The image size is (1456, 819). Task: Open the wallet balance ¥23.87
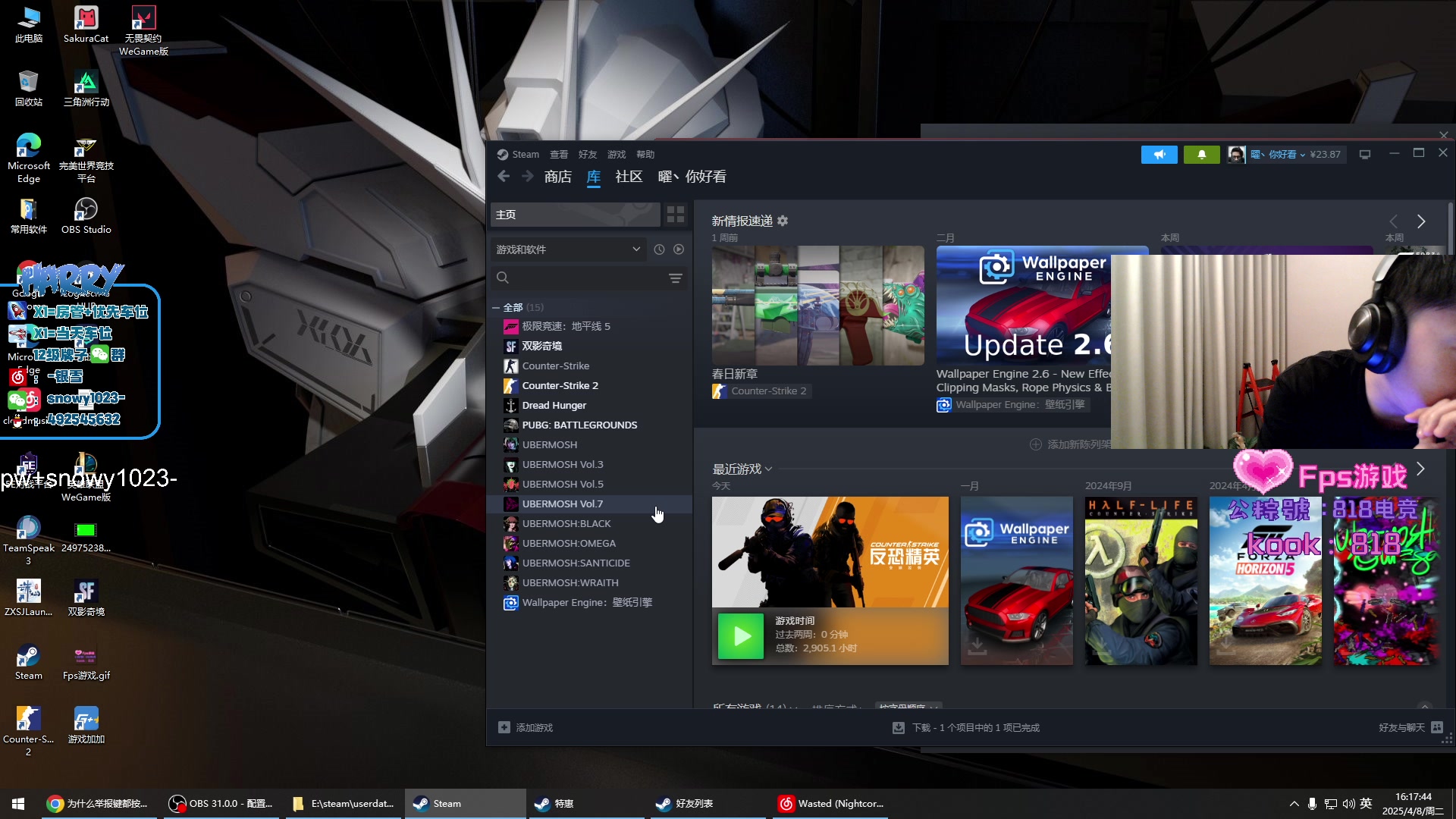1325,155
